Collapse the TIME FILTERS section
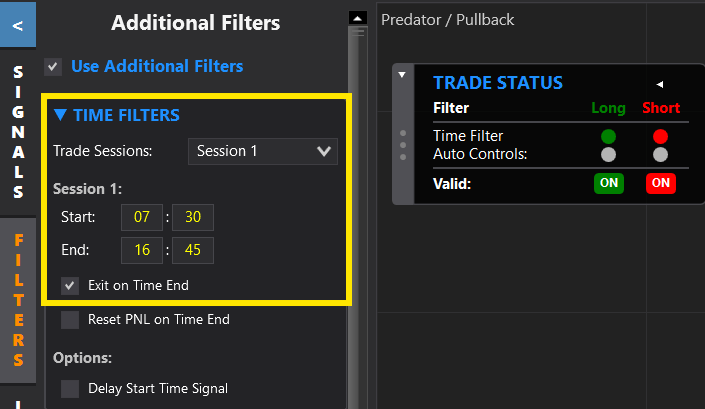 61,115
